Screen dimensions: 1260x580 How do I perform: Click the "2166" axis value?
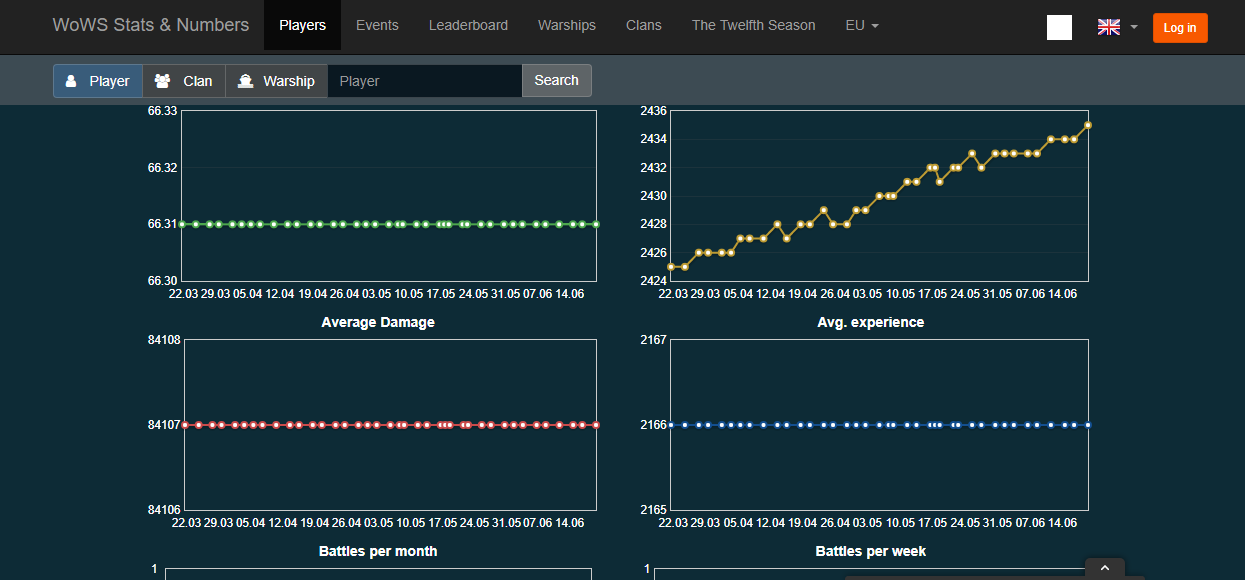[653, 425]
